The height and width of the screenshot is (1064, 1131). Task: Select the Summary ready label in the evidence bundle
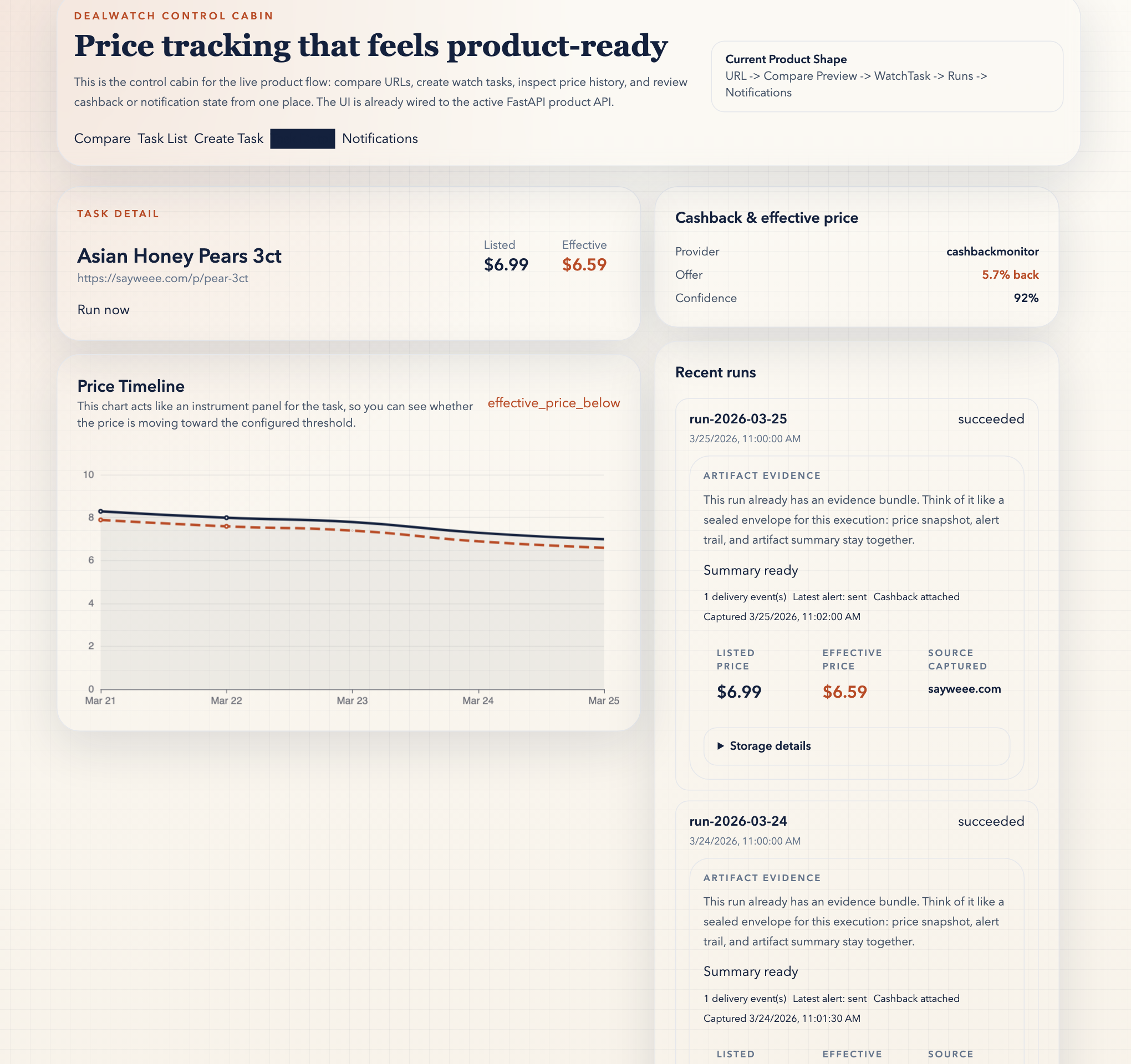[x=751, y=570]
